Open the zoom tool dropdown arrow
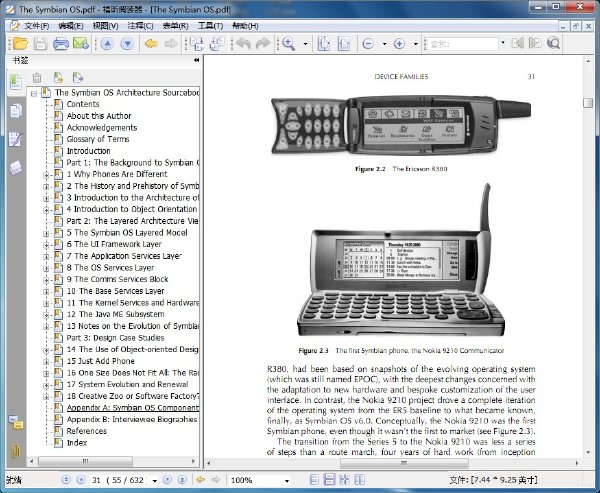The height and width of the screenshot is (493, 600). pyautogui.click(x=305, y=44)
